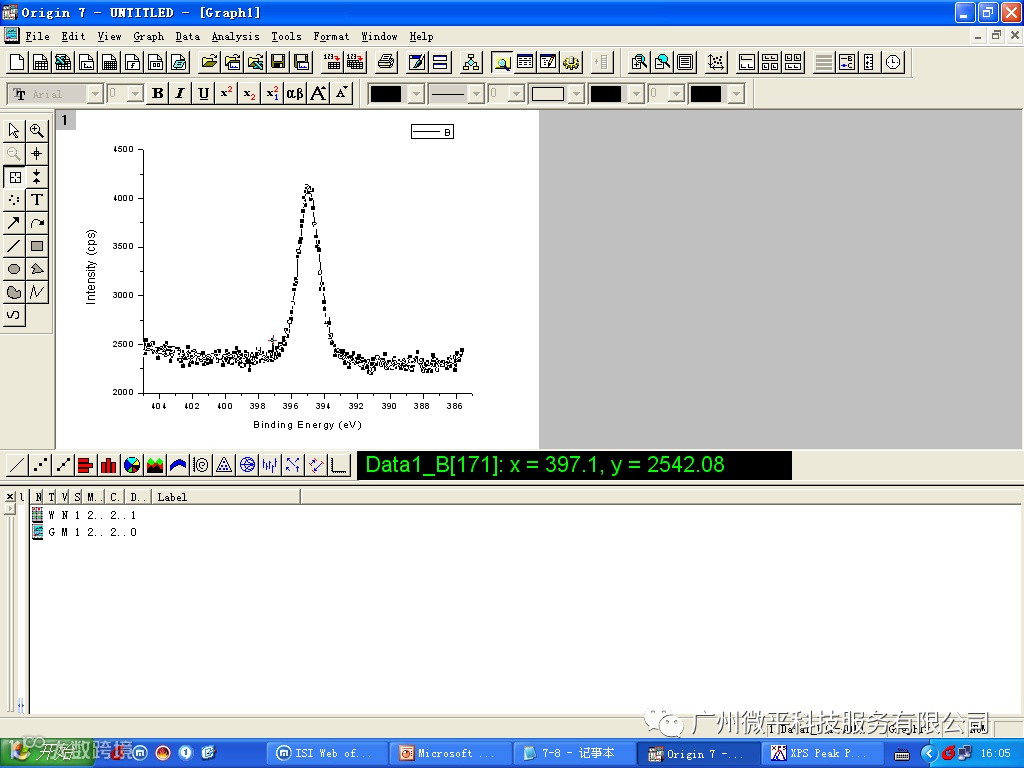This screenshot has width=1024, height=768.
Task: Toggle Greek alphabet input
Action: pos(295,93)
